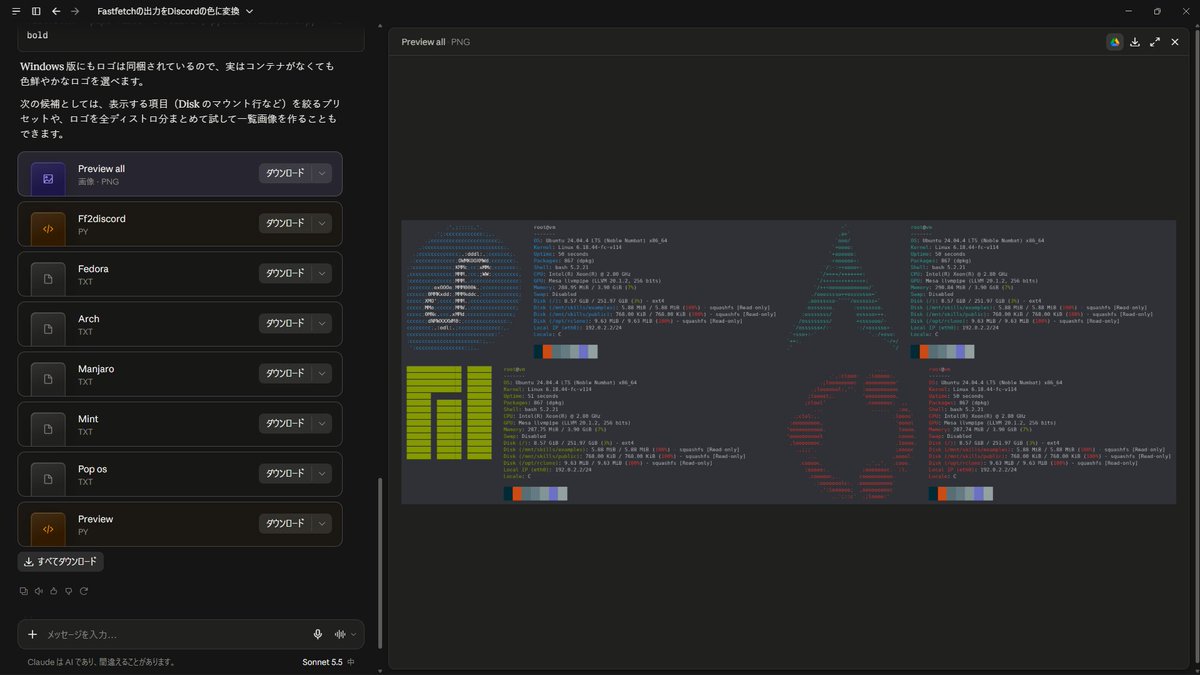1200x675 pixels.
Task: Click the すべてダウンロード button
Action: pos(61,561)
